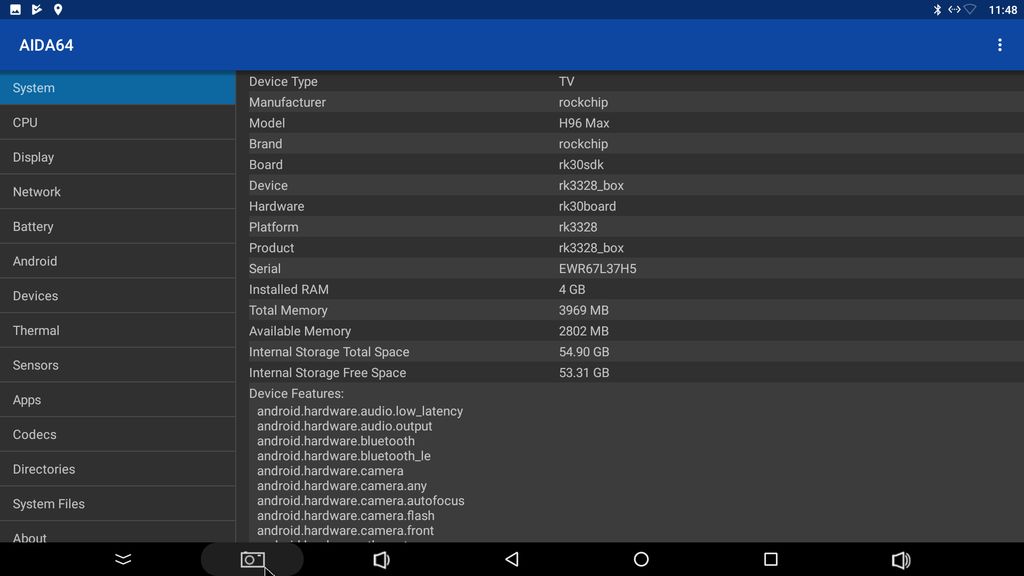
Task: Select the rk30sdk board value
Action: coord(581,165)
